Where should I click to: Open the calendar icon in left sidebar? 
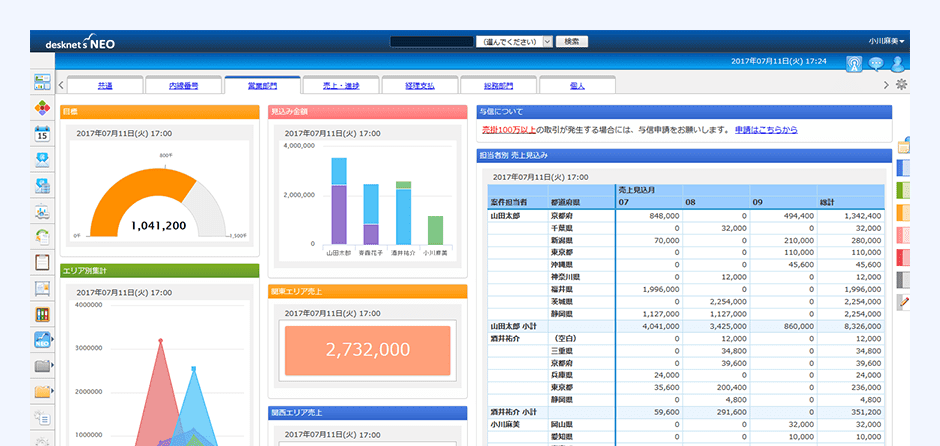coord(42,133)
